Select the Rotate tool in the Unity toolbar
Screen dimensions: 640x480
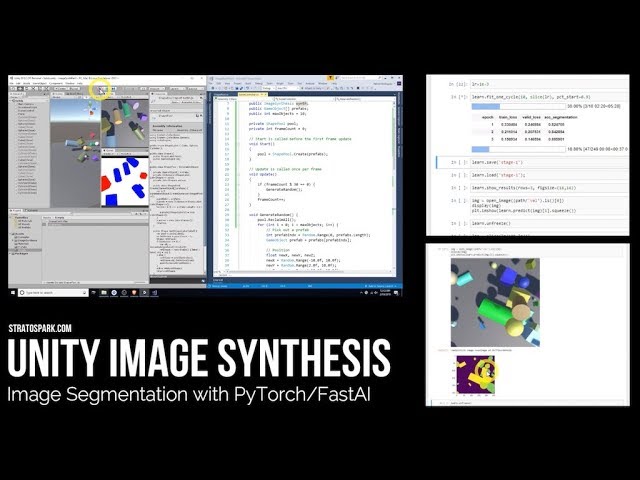click(x=27, y=89)
